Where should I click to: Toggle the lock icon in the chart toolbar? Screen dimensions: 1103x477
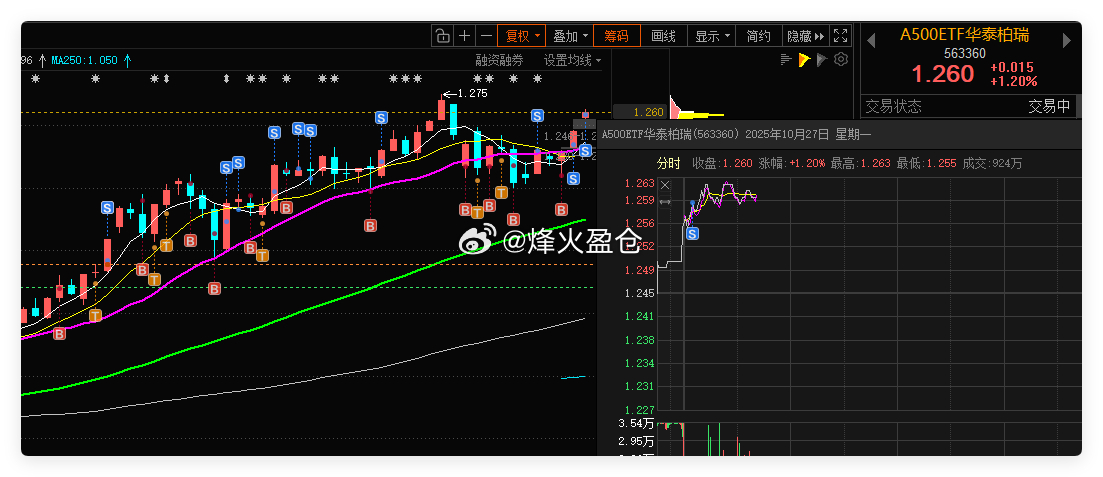click(441, 36)
